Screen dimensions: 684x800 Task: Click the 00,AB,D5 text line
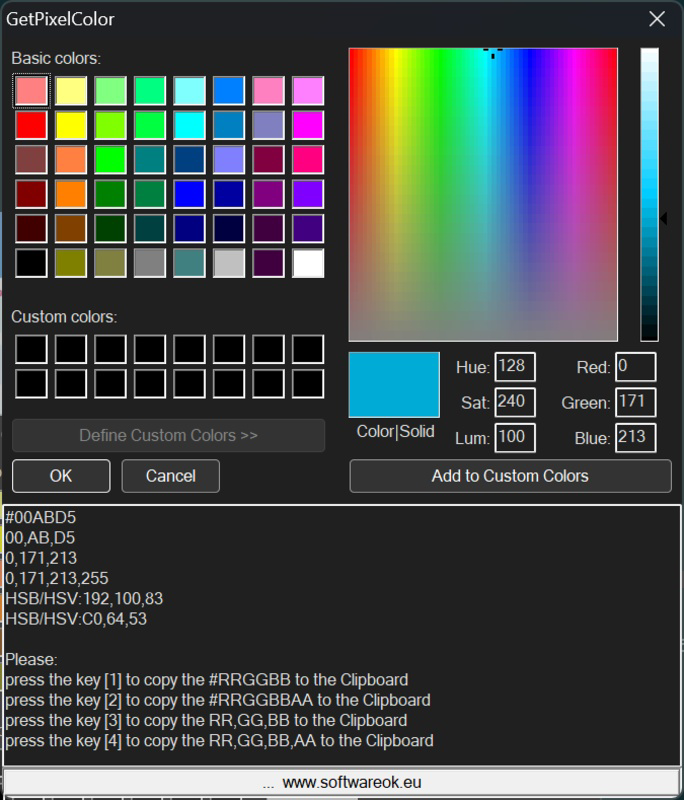pyautogui.click(x=40, y=538)
